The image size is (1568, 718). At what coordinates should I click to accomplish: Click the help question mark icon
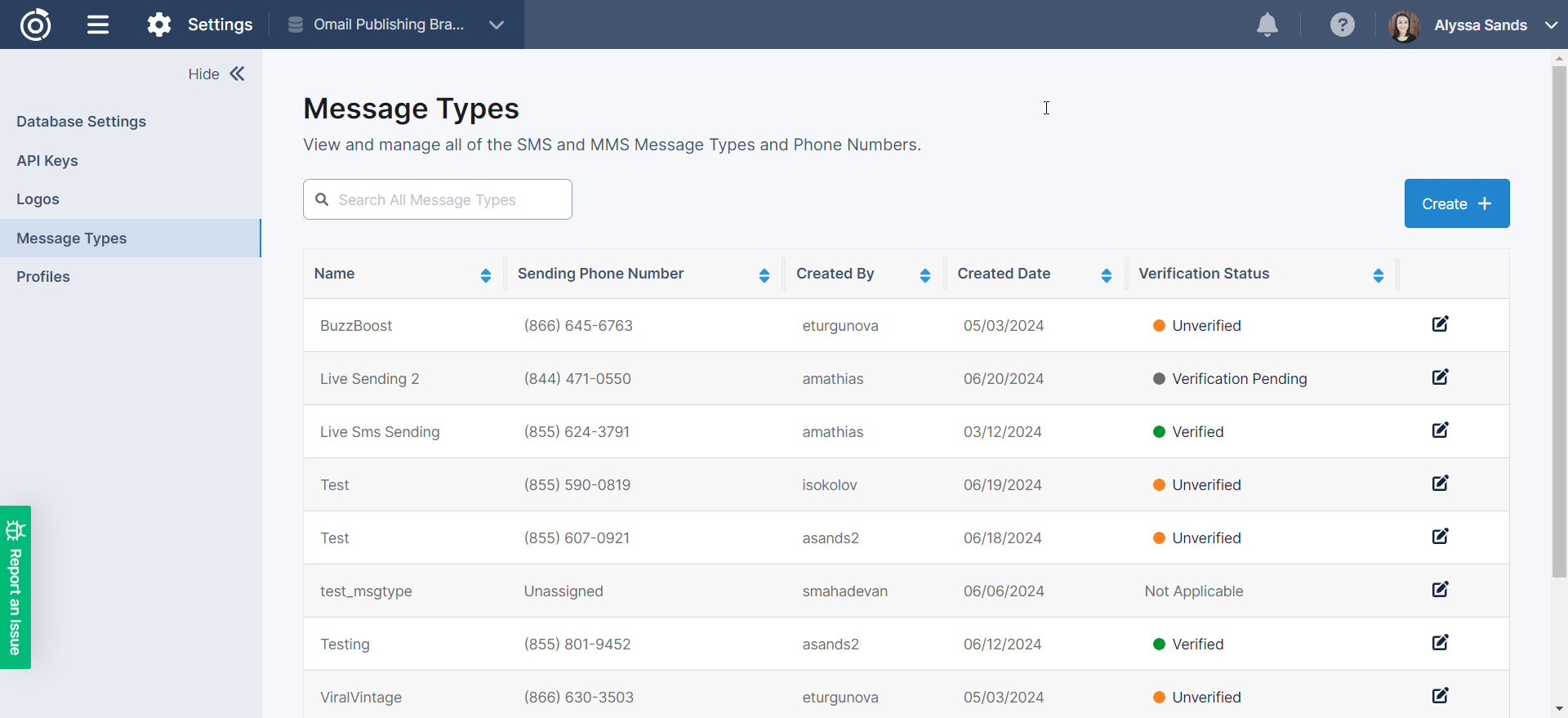coord(1342,25)
